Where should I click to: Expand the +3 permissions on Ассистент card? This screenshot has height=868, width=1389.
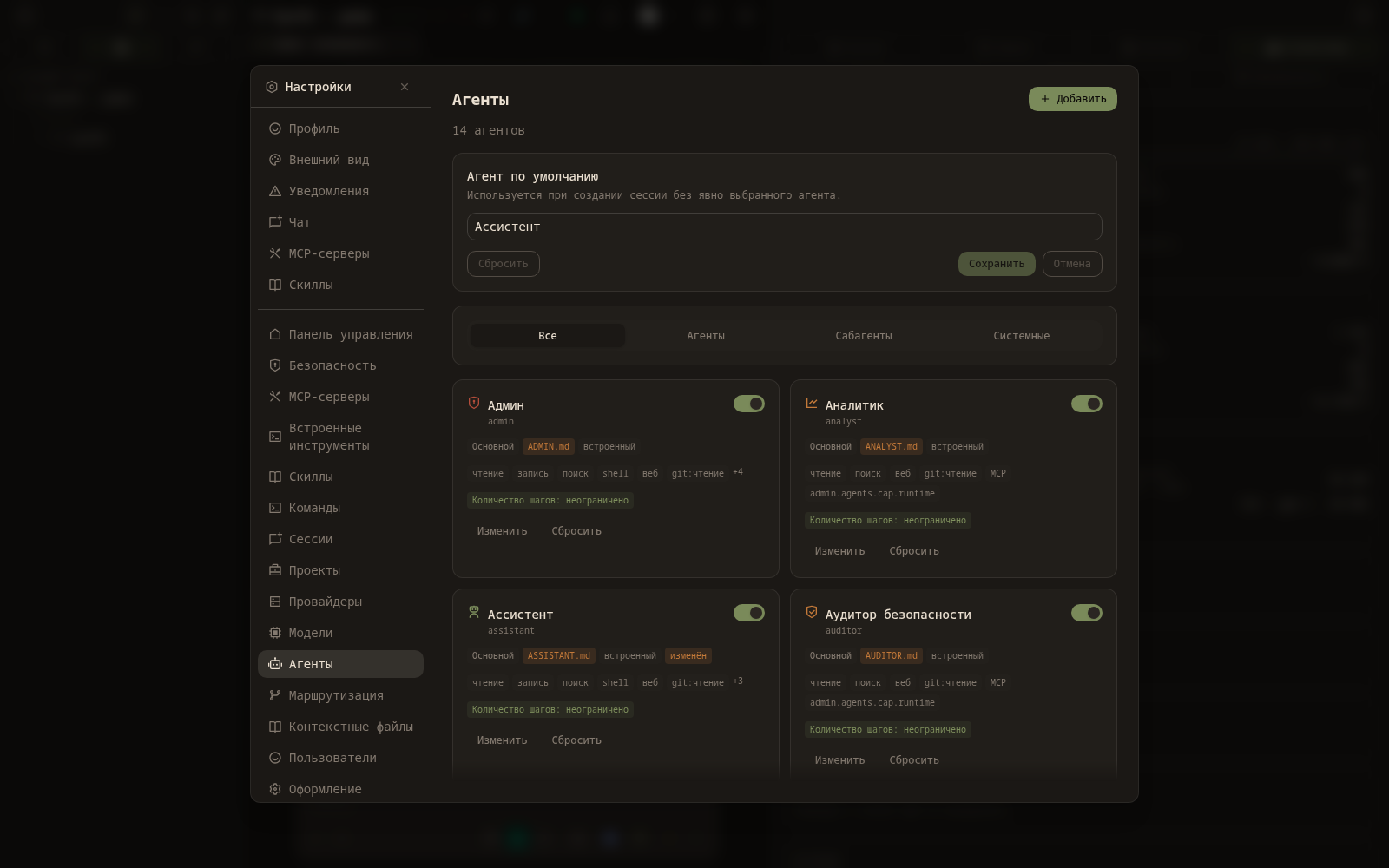pyautogui.click(x=738, y=681)
